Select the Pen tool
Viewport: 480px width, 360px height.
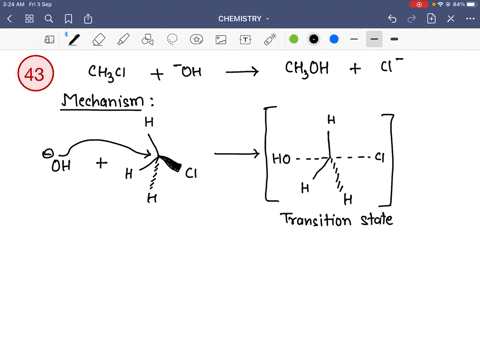[74, 40]
